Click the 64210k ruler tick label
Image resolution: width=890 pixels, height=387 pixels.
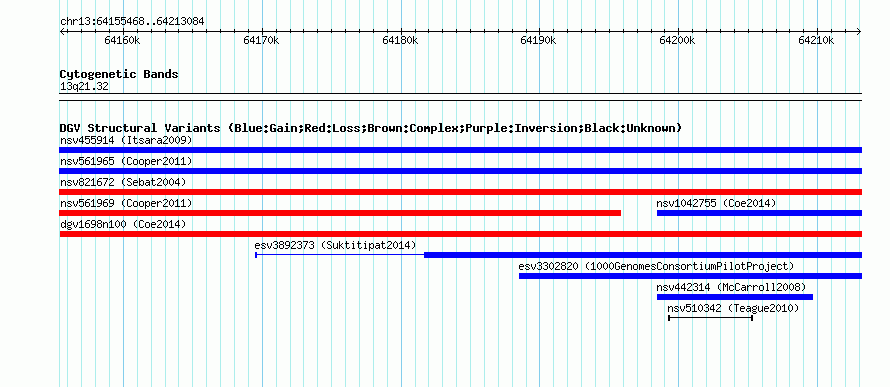pos(816,41)
